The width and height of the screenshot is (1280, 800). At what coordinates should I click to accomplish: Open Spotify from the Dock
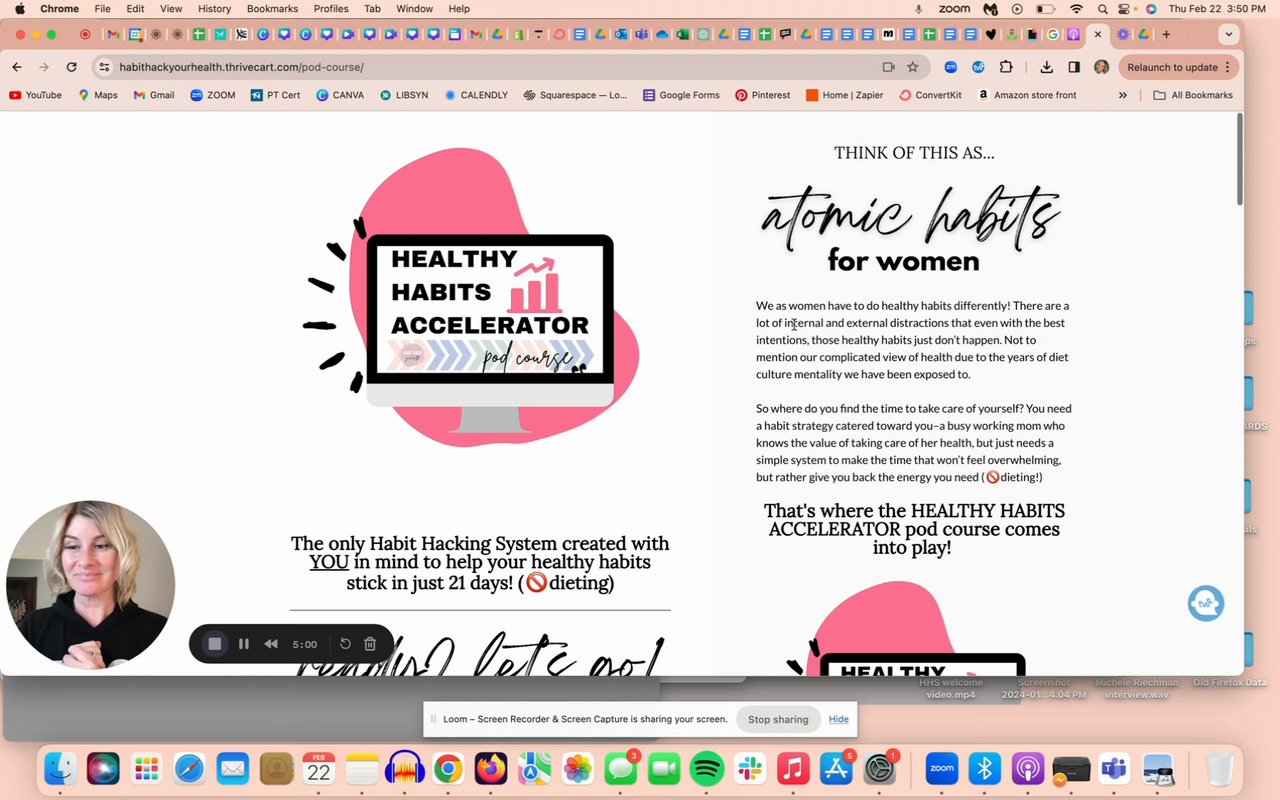(706, 768)
